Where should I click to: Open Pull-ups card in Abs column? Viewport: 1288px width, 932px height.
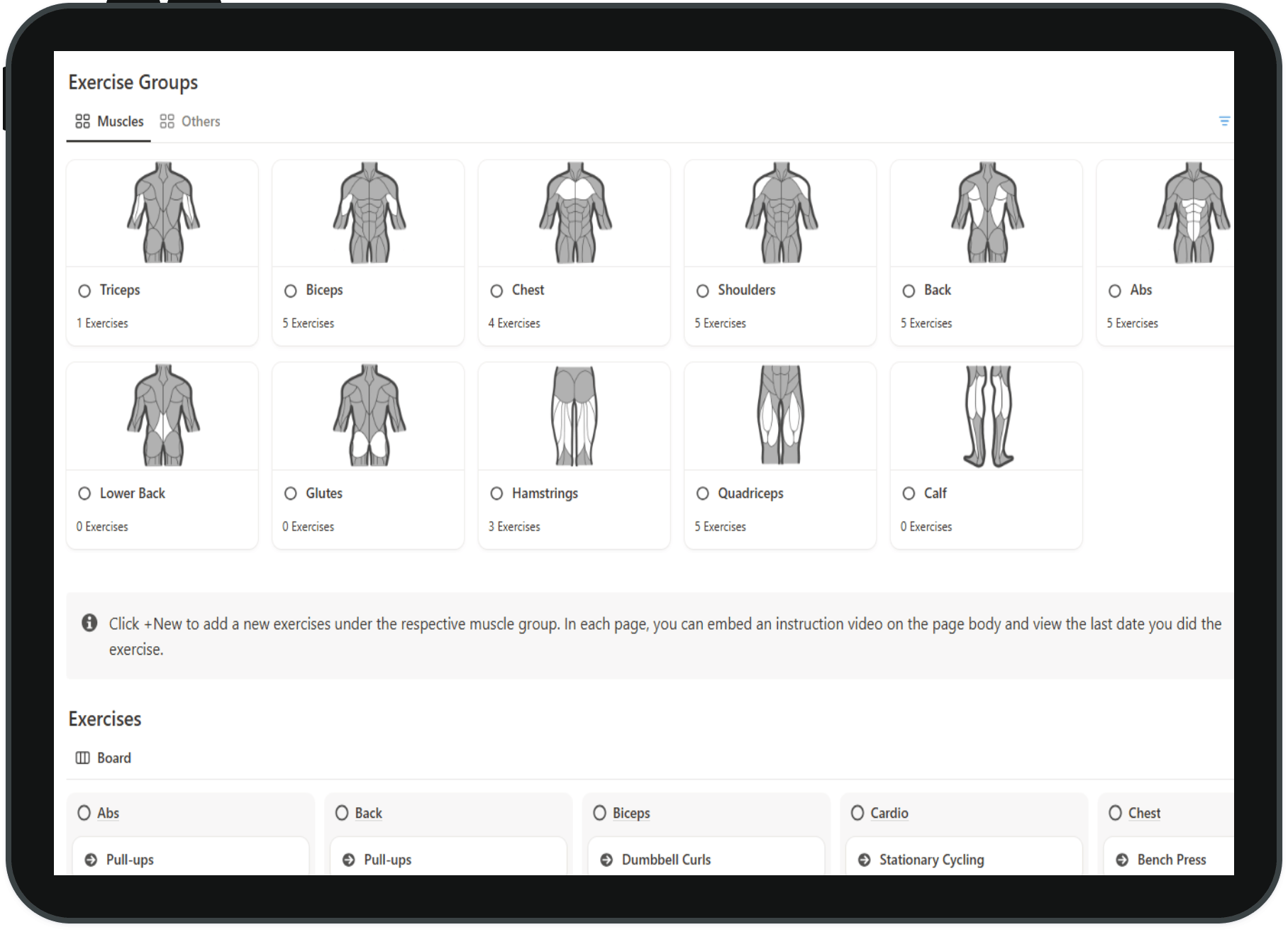(x=191, y=857)
